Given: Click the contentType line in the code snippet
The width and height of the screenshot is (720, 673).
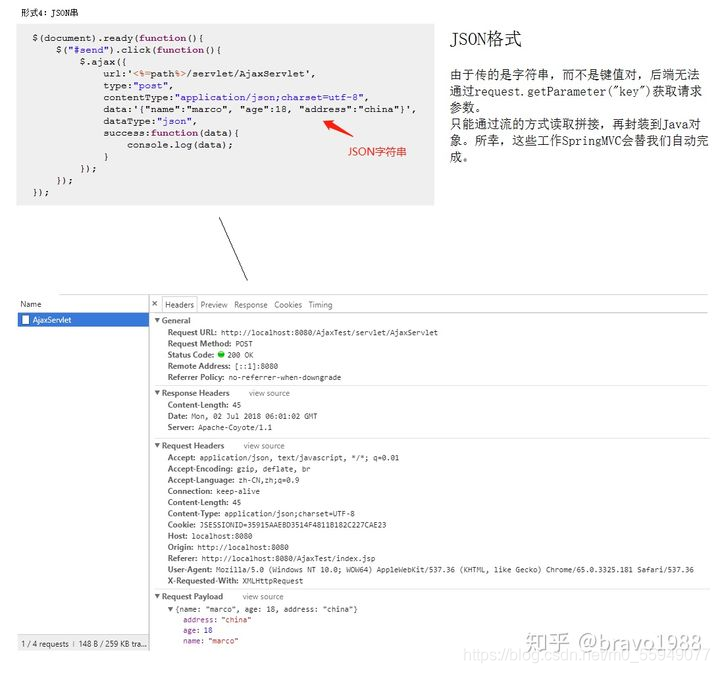Looking at the screenshot, I should point(236,97).
